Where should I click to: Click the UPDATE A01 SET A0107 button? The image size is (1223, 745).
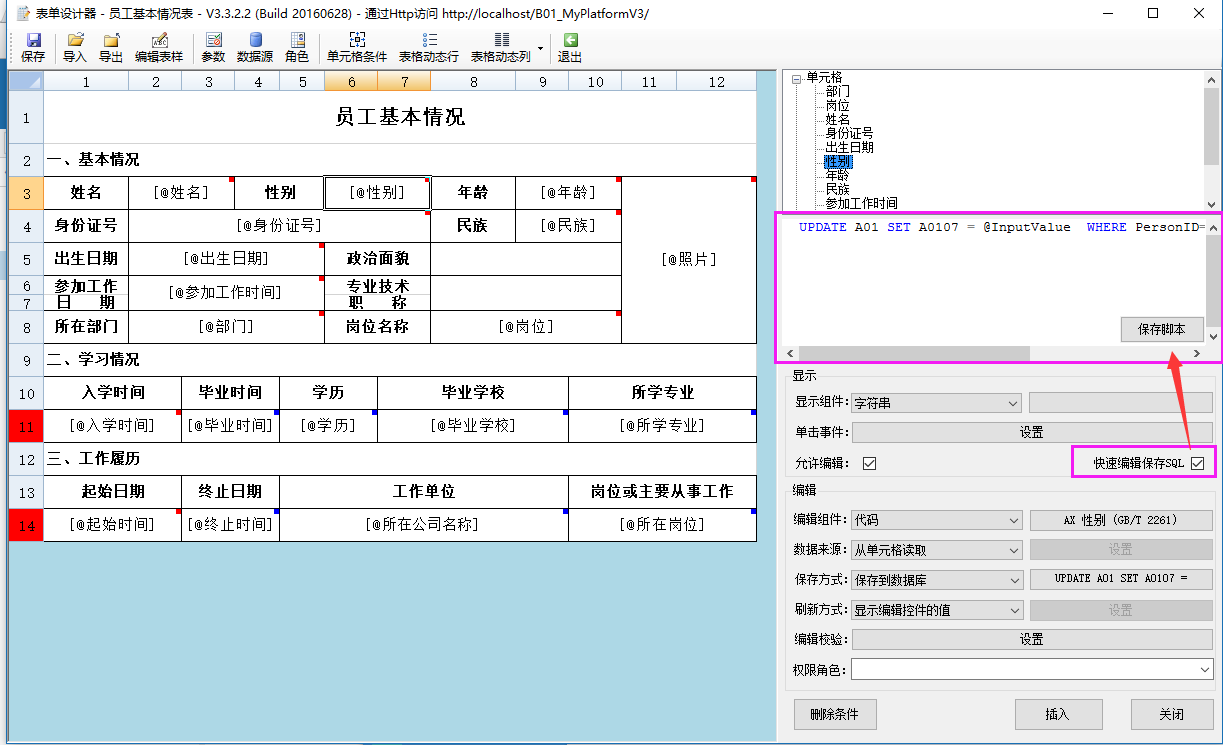click(1120, 580)
